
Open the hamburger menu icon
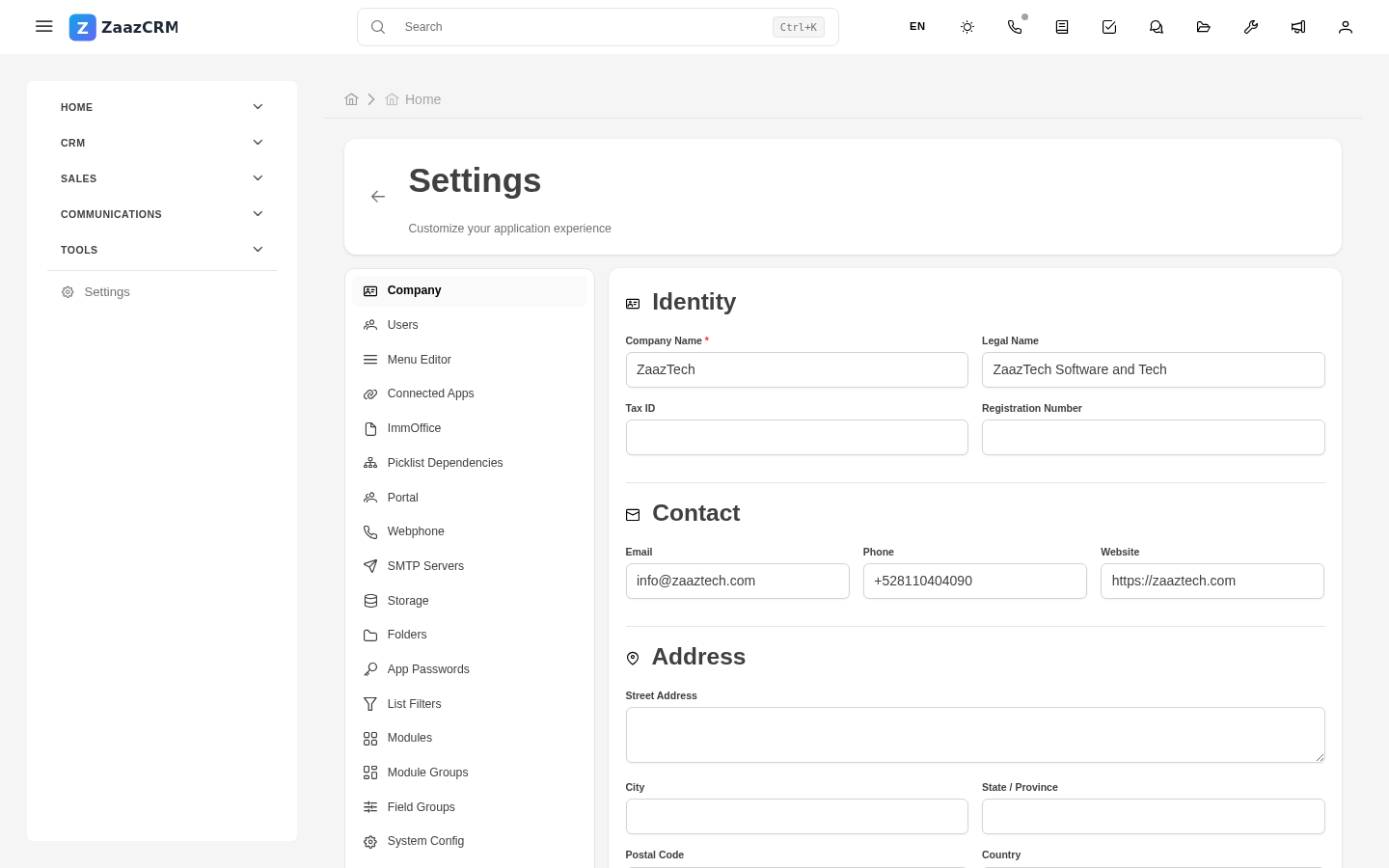tap(43, 27)
